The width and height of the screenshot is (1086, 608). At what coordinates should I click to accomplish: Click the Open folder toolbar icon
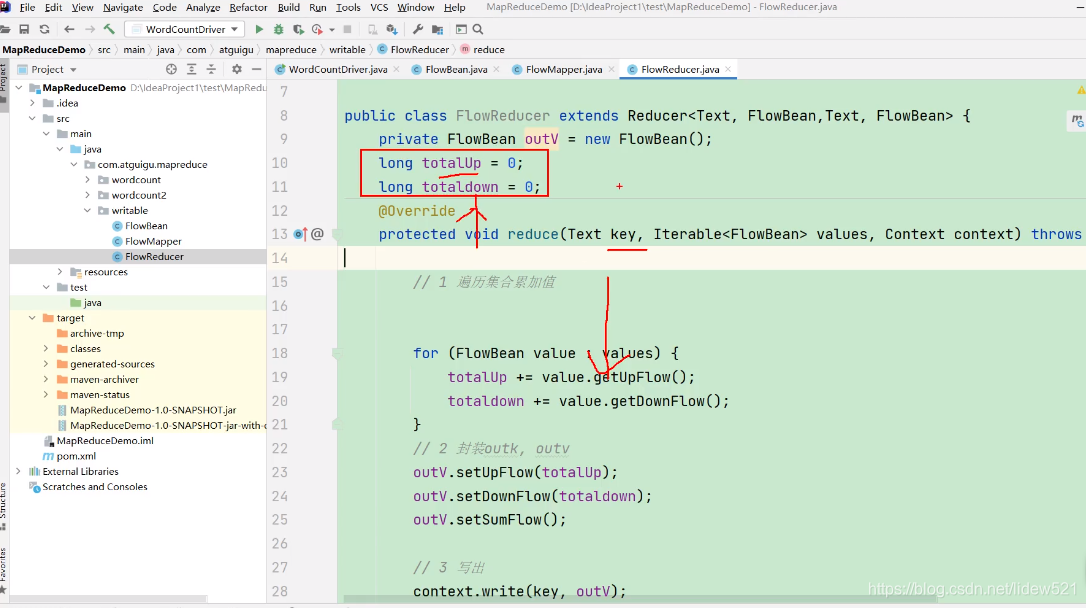click(x=6, y=29)
